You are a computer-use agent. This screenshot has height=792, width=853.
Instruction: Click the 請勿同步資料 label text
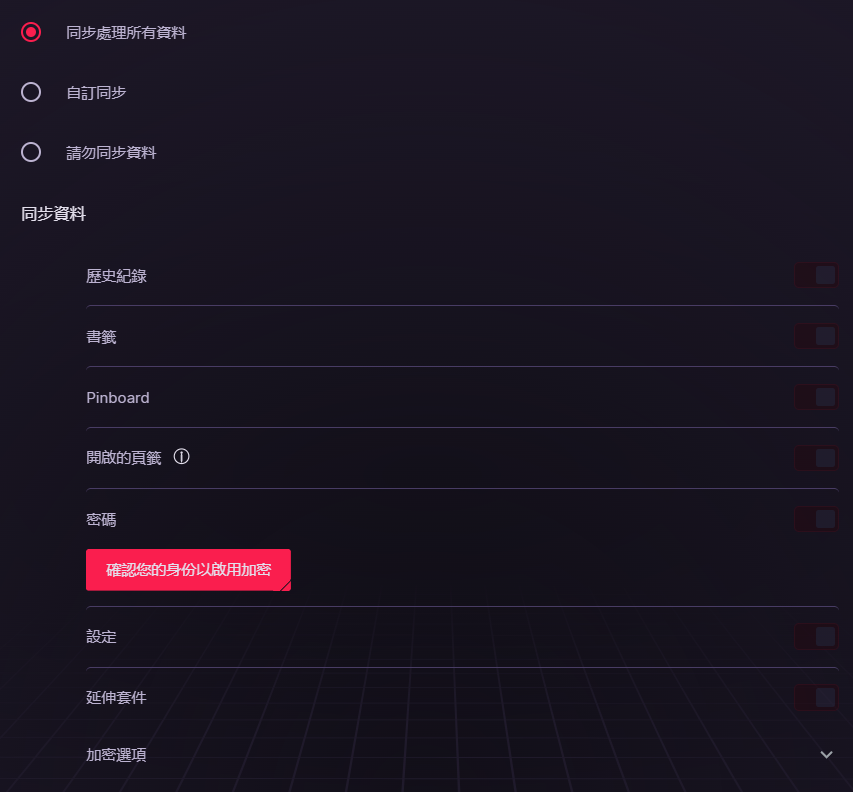112,152
